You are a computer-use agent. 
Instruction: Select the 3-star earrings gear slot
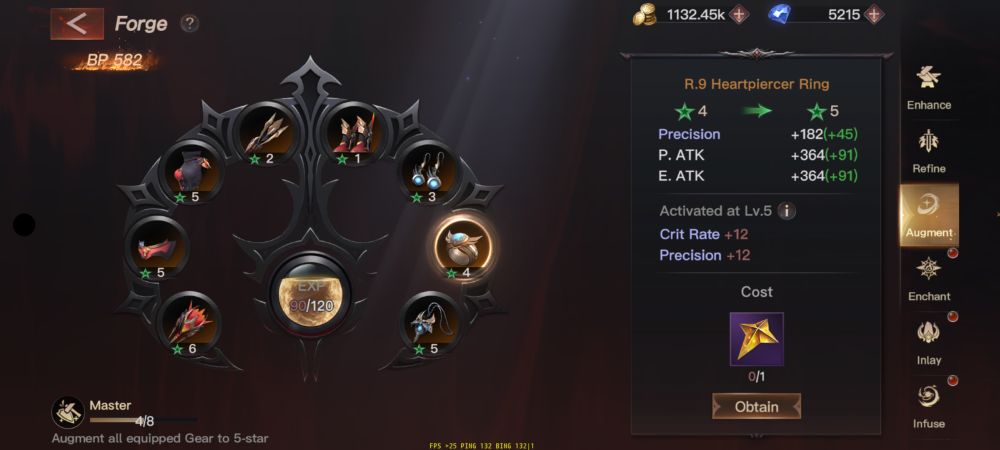pos(427,172)
